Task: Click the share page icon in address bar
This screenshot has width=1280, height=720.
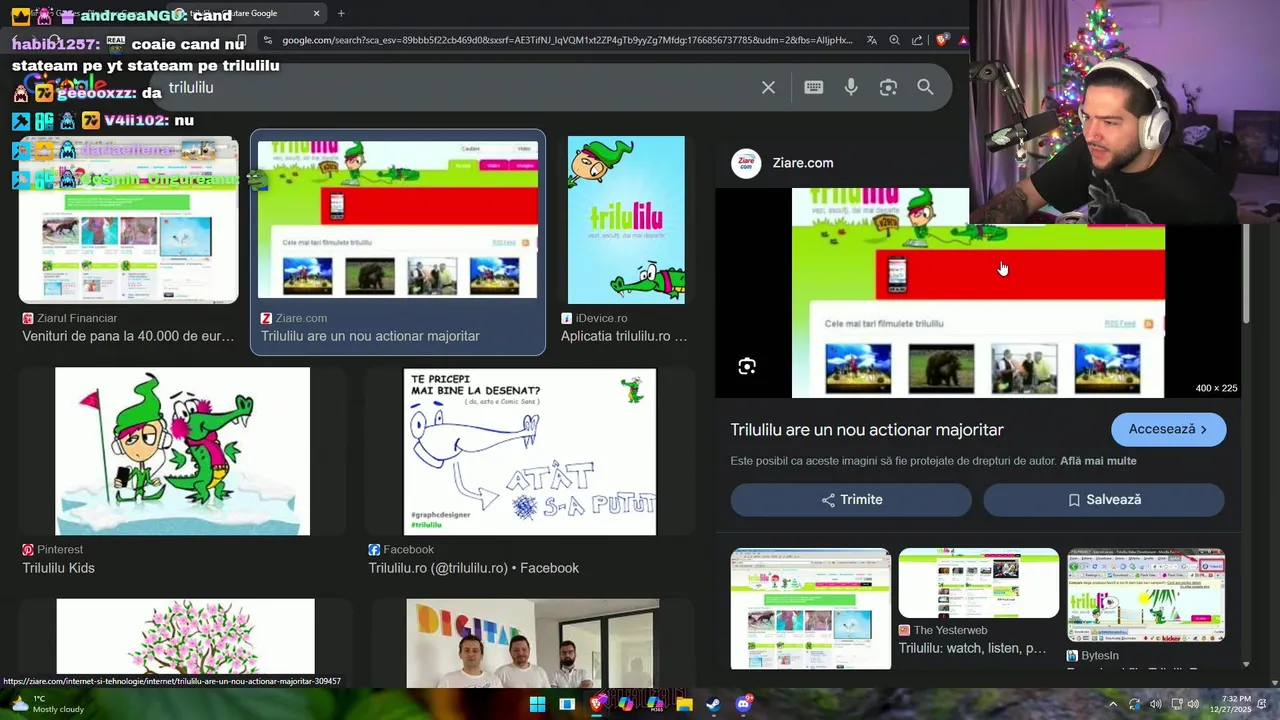Action: tap(918, 40)
